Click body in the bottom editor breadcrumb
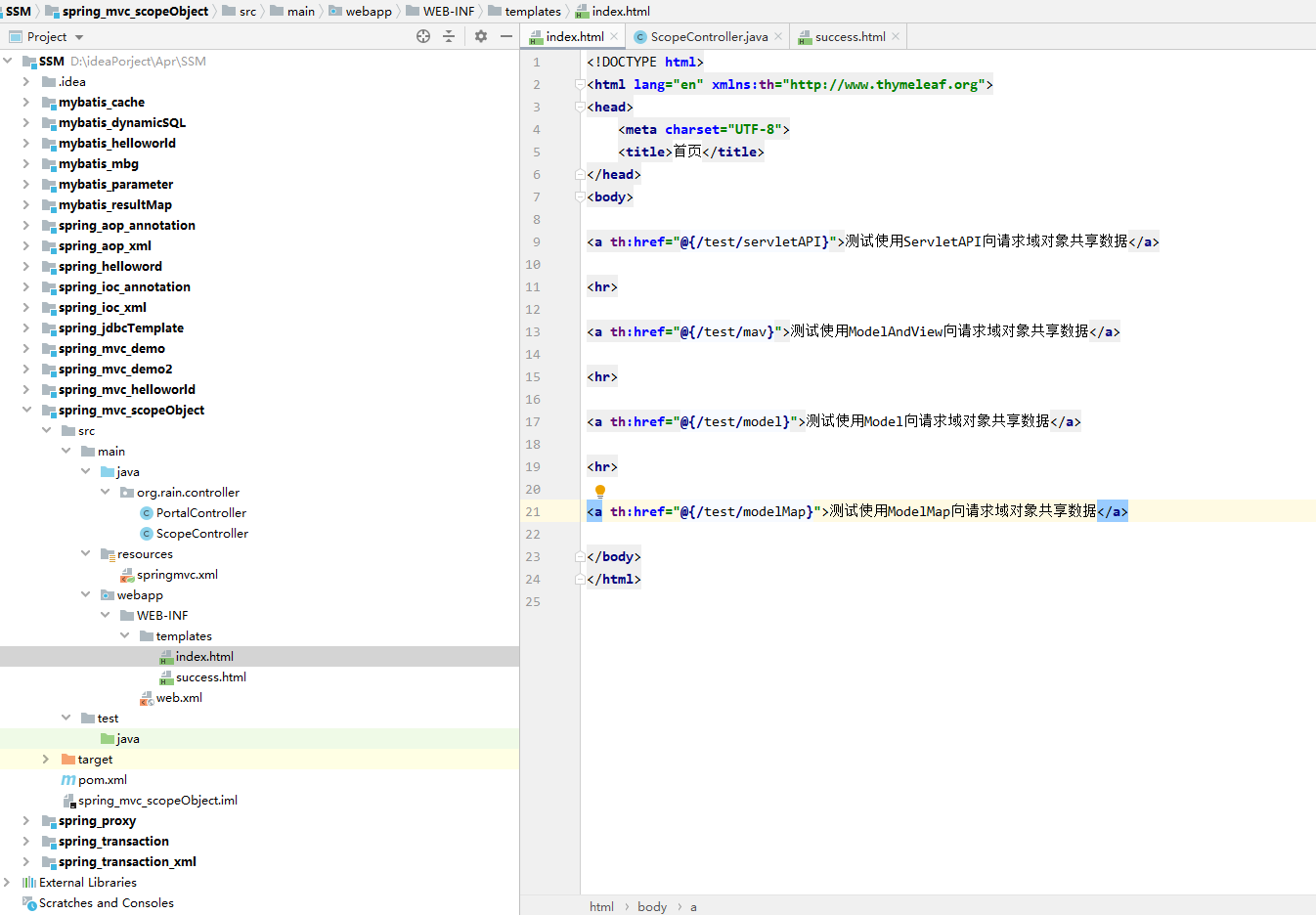 [652, 906]
